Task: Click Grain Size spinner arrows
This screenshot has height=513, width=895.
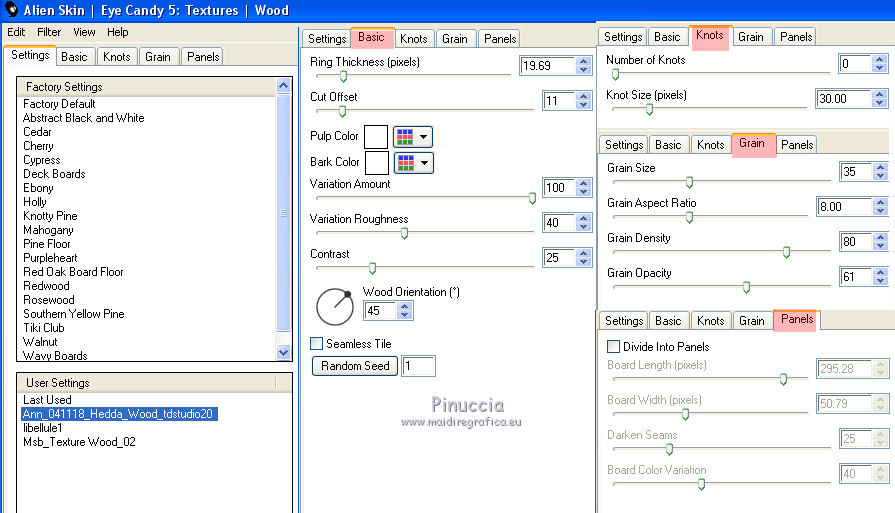Action: pos(880,171)
